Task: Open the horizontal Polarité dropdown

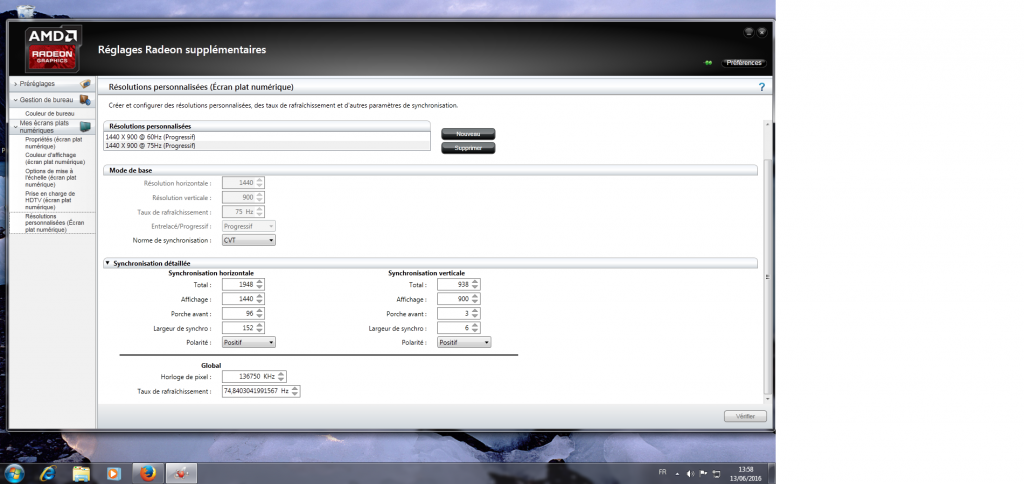Action: (x=249, y=342)
